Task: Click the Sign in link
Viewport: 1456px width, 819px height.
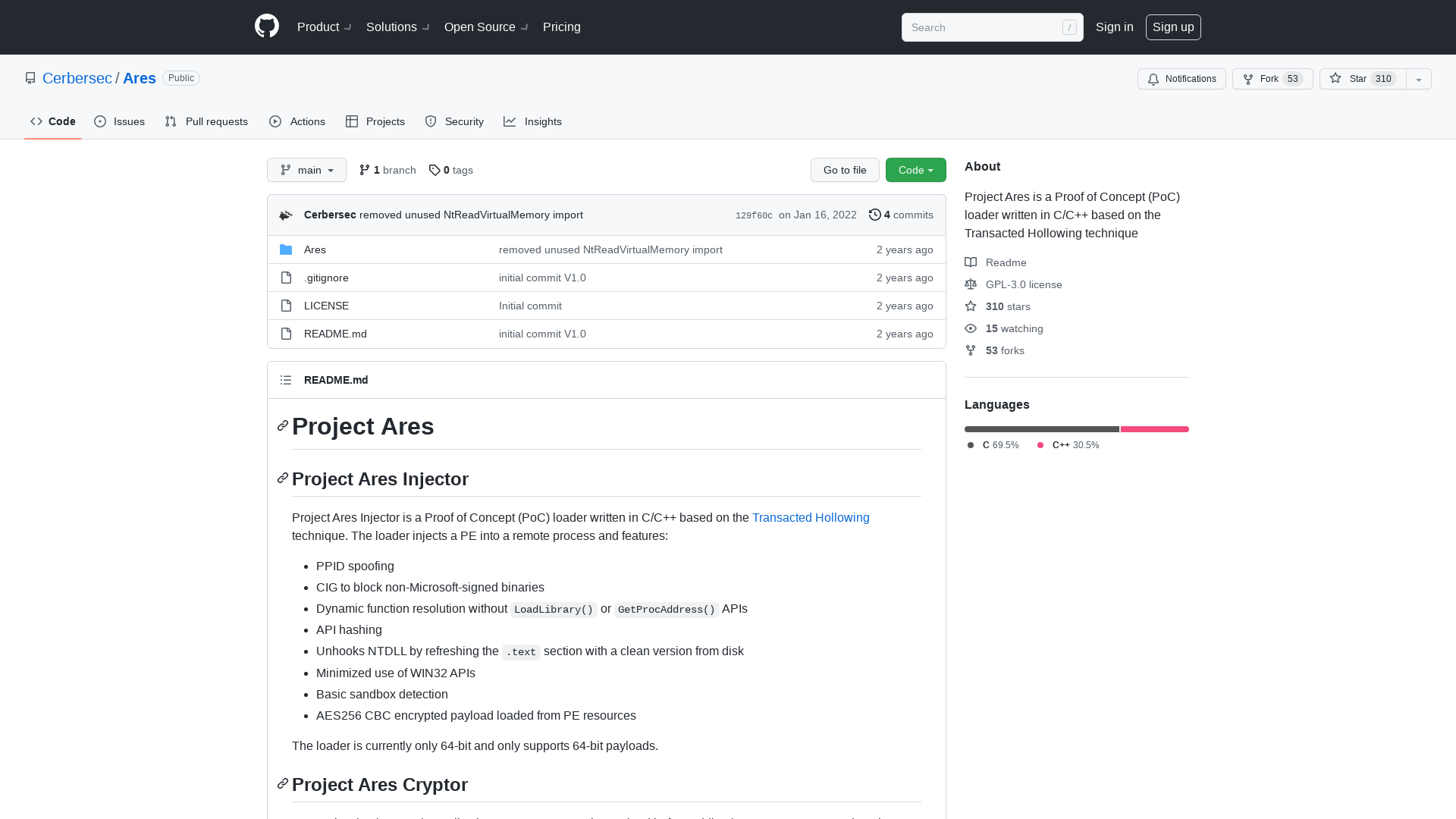Action: 1115,27
